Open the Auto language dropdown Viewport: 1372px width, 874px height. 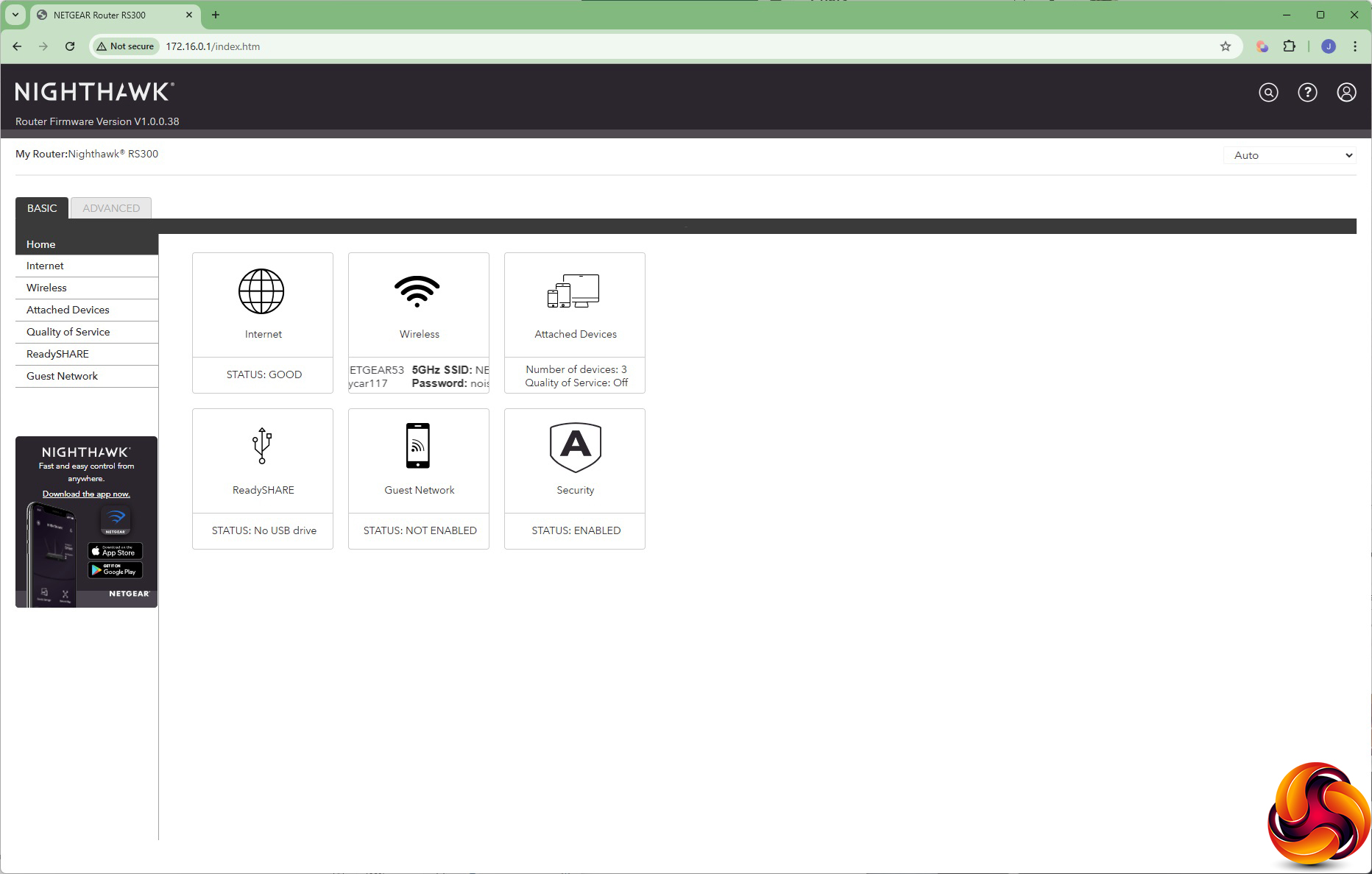(x=1290, y=155)
